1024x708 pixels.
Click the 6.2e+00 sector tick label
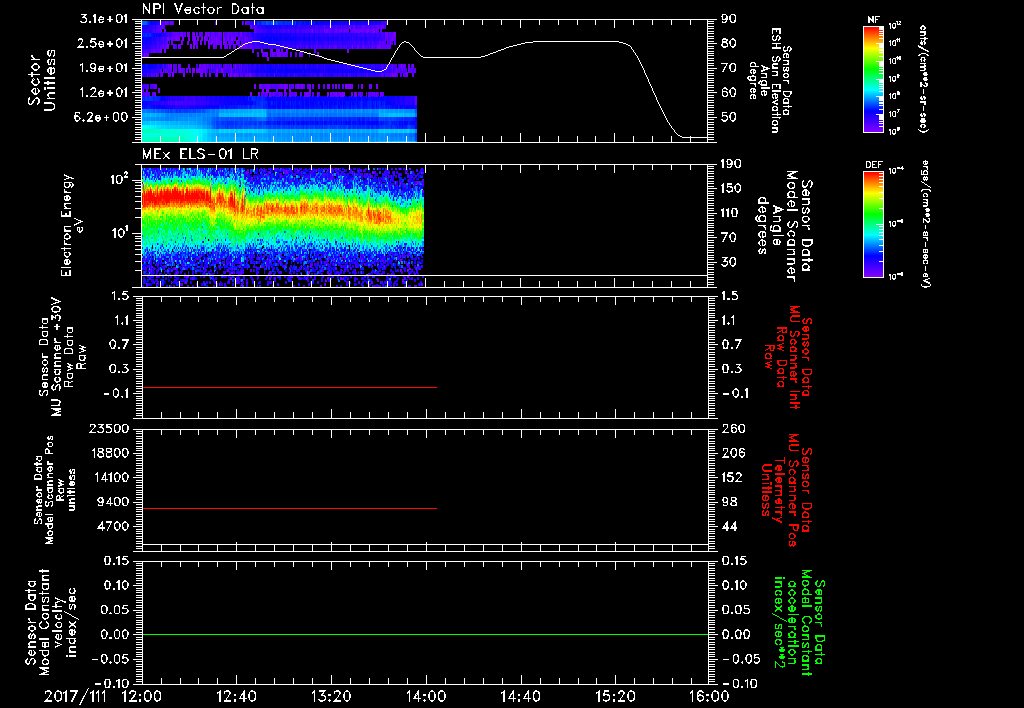point(103,117)
